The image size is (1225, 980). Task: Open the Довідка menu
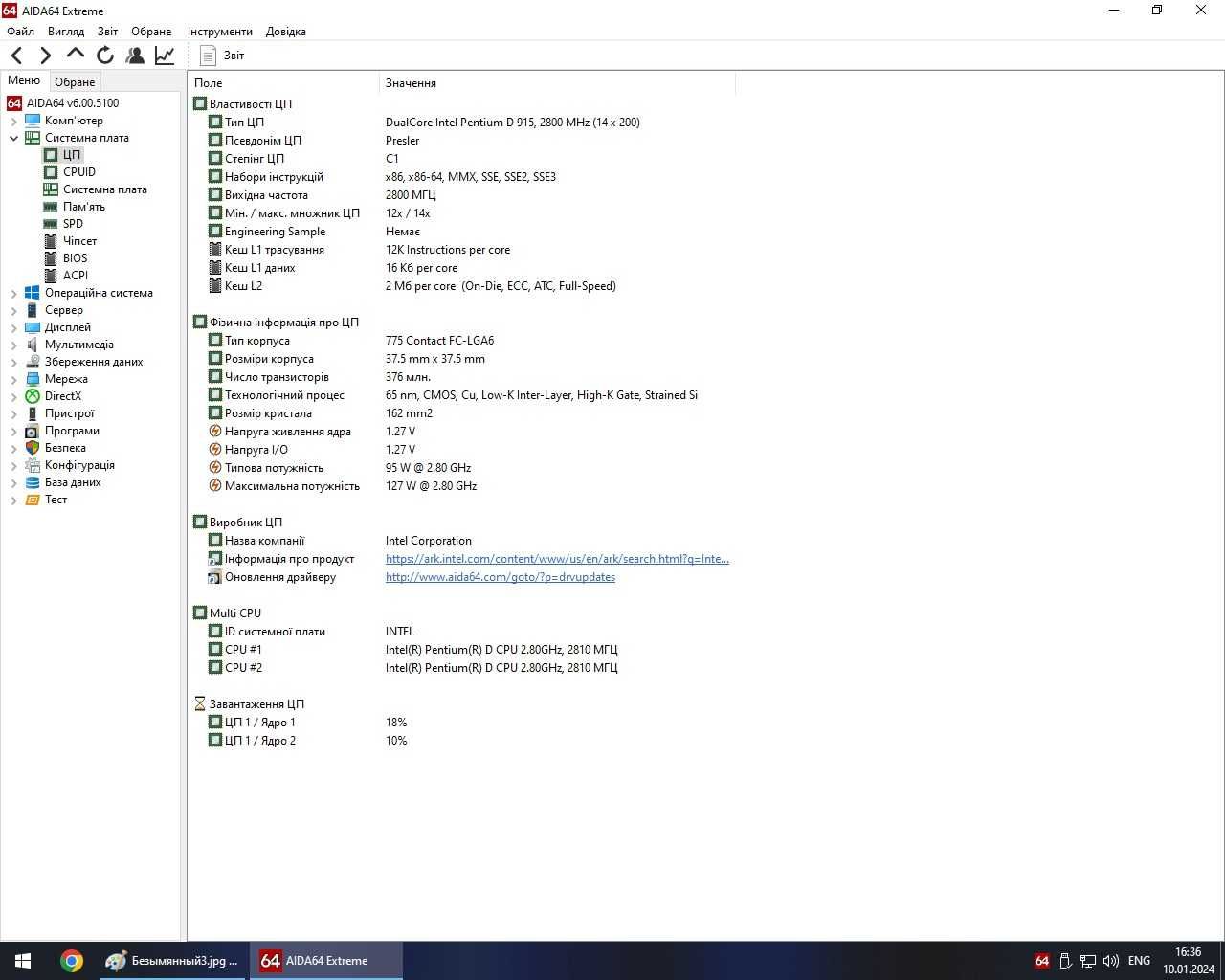[x=286, y=32]
